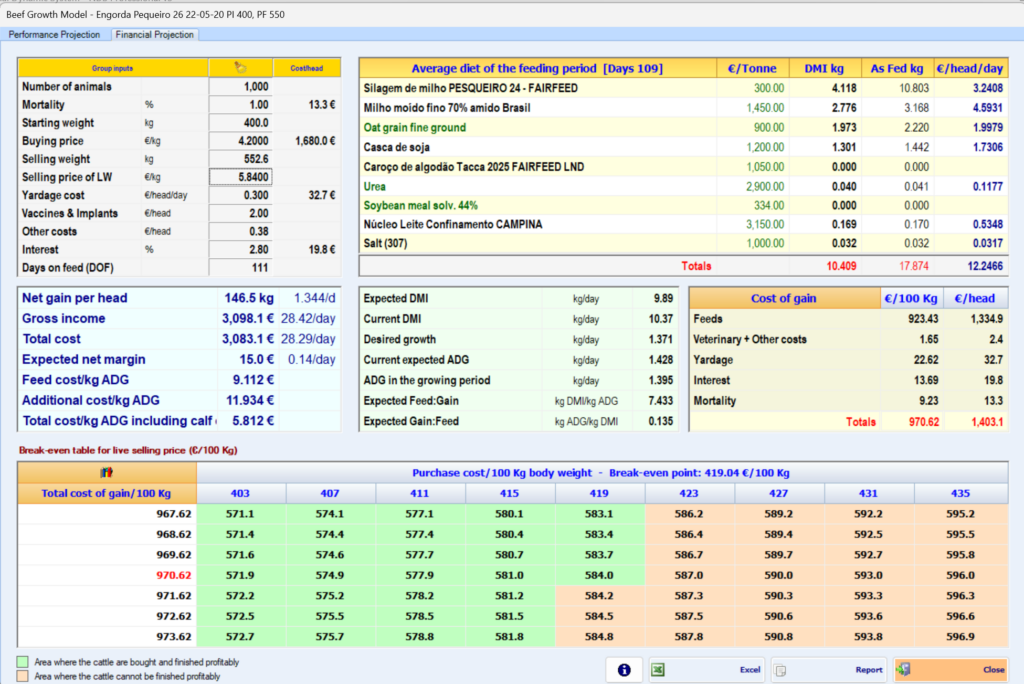
Task: Click the Total cost of gain/100 Kg header
Action: click(x=106, y=493)
